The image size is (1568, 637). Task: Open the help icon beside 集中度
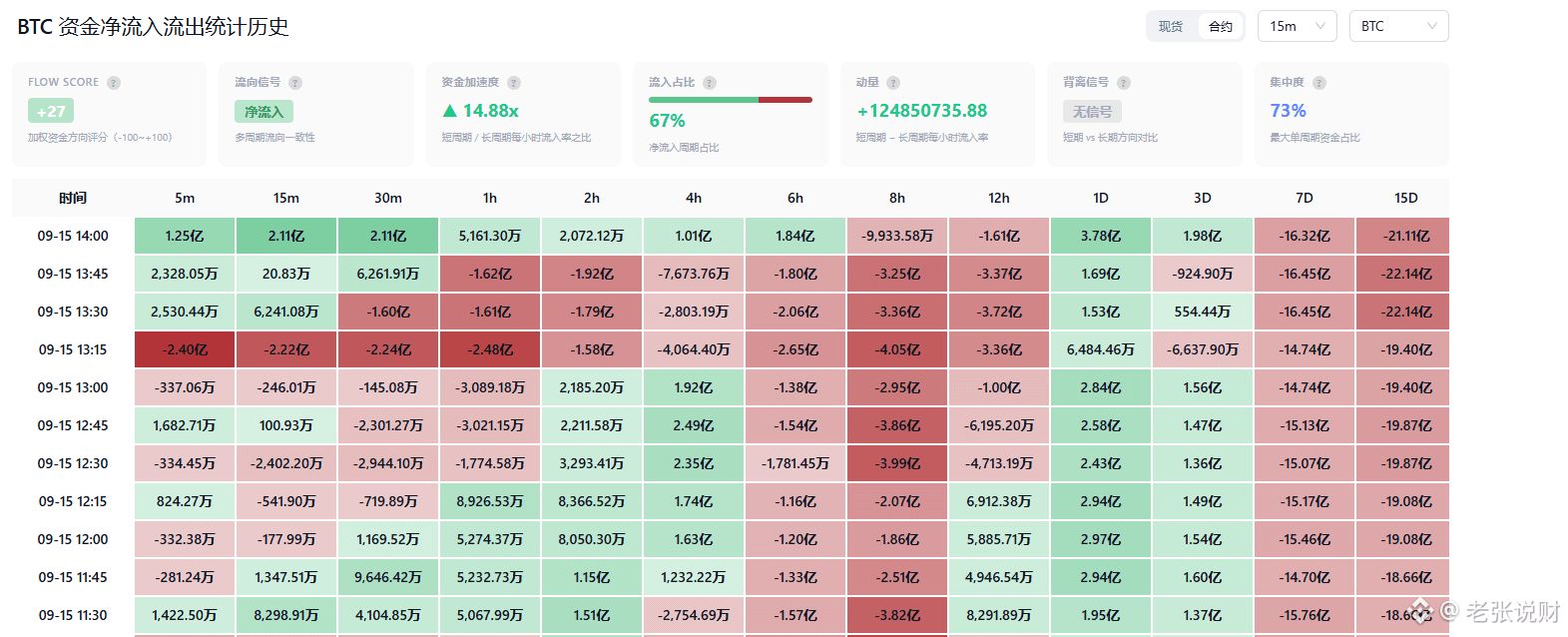pos(1319,83)
